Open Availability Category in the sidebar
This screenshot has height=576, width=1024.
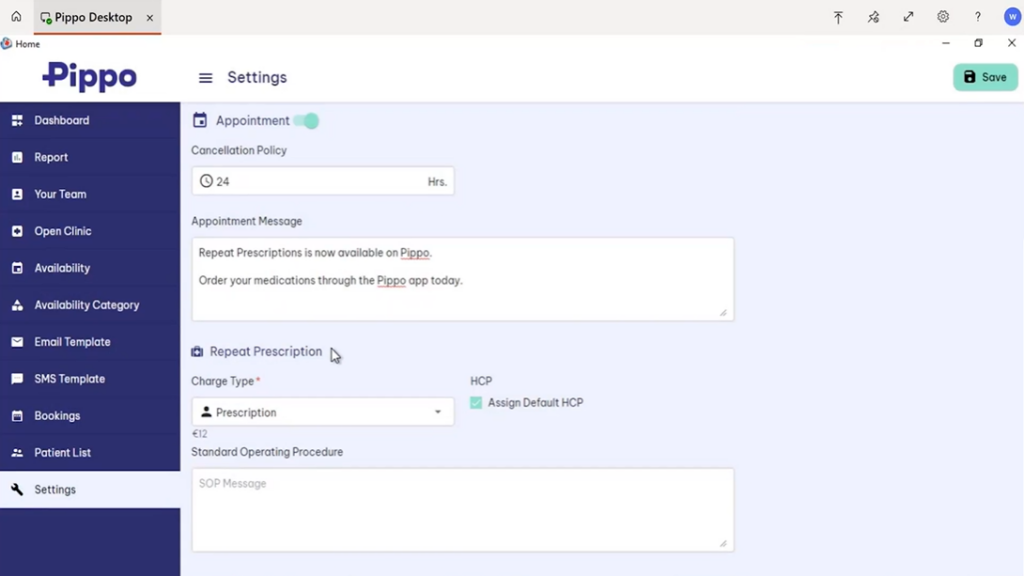coord(86,305)
